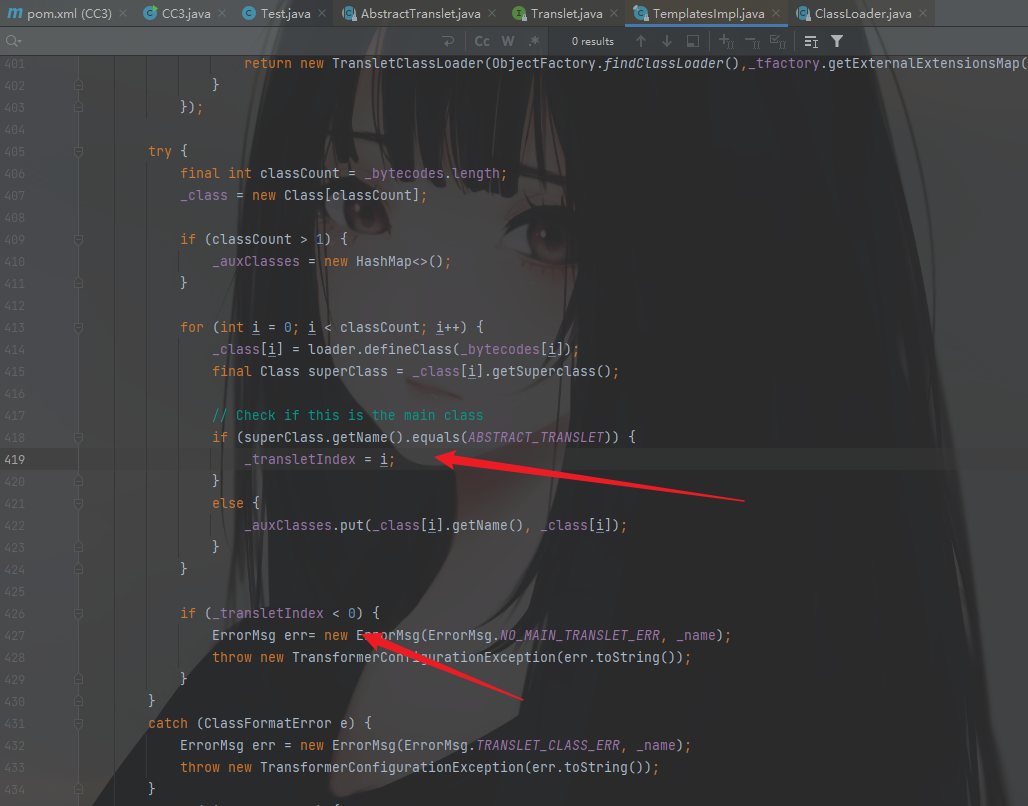
Task: Click TRANSLET_CLASS_ERR constant
Action: point(547,745)
